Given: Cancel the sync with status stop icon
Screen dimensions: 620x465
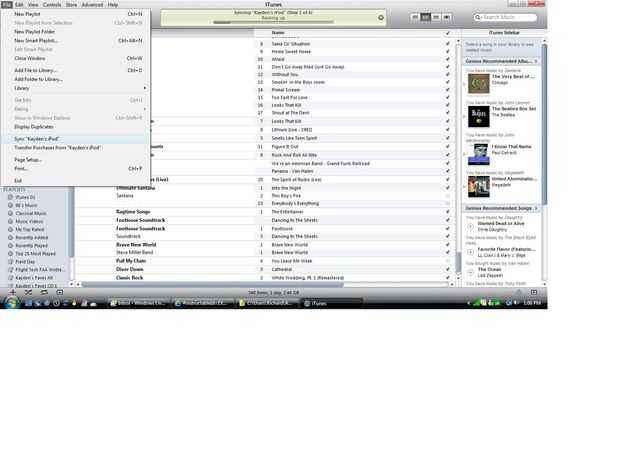Looking at the screenshot, I should click(x=381, y=17).
